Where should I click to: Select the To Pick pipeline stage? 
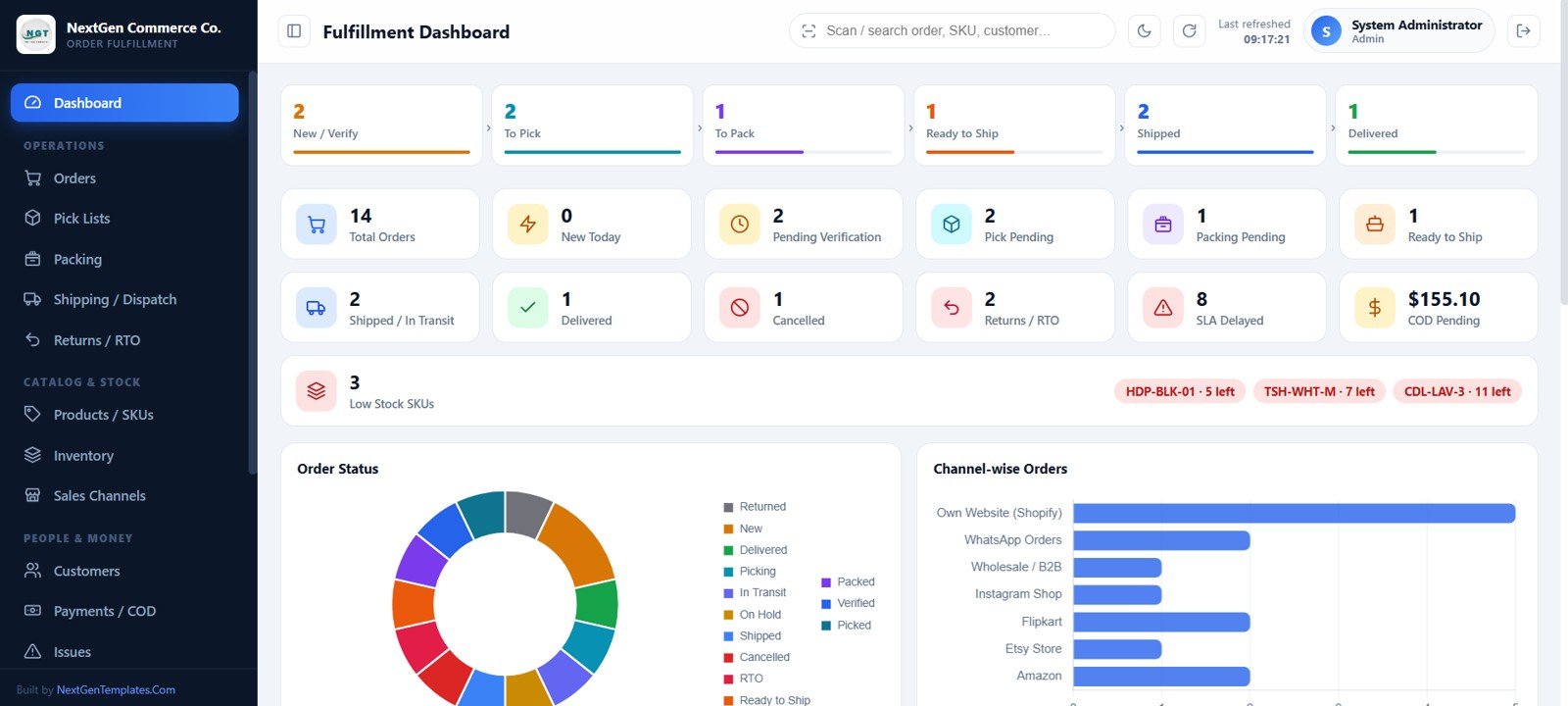pyautogui.click(x=592, y=125)
